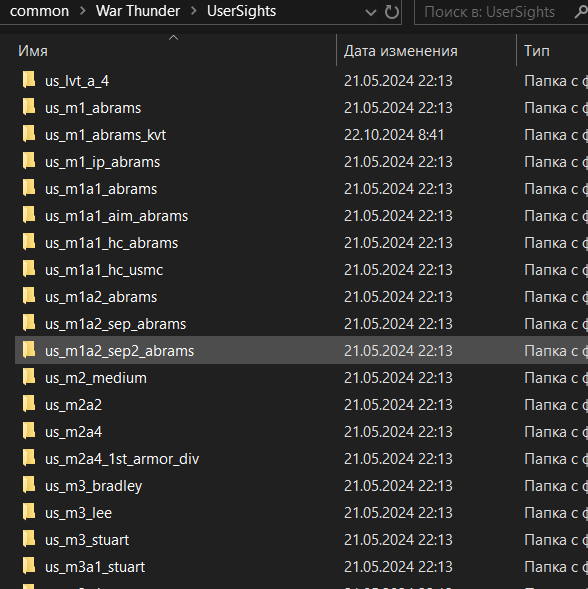
Task: Click the us_m1a1_abrams folder icon
Action: tap(29, 188)
